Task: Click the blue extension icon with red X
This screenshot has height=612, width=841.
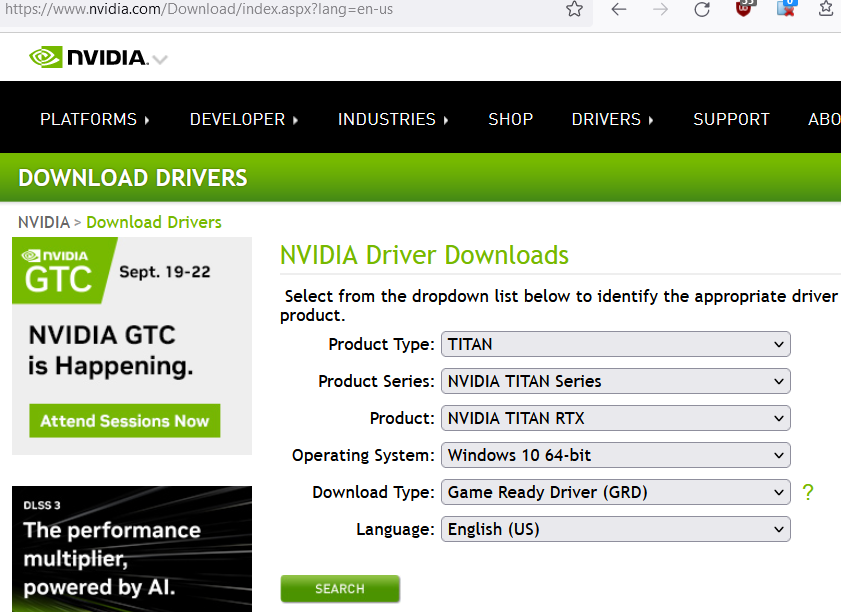Action: pos(786,8)
